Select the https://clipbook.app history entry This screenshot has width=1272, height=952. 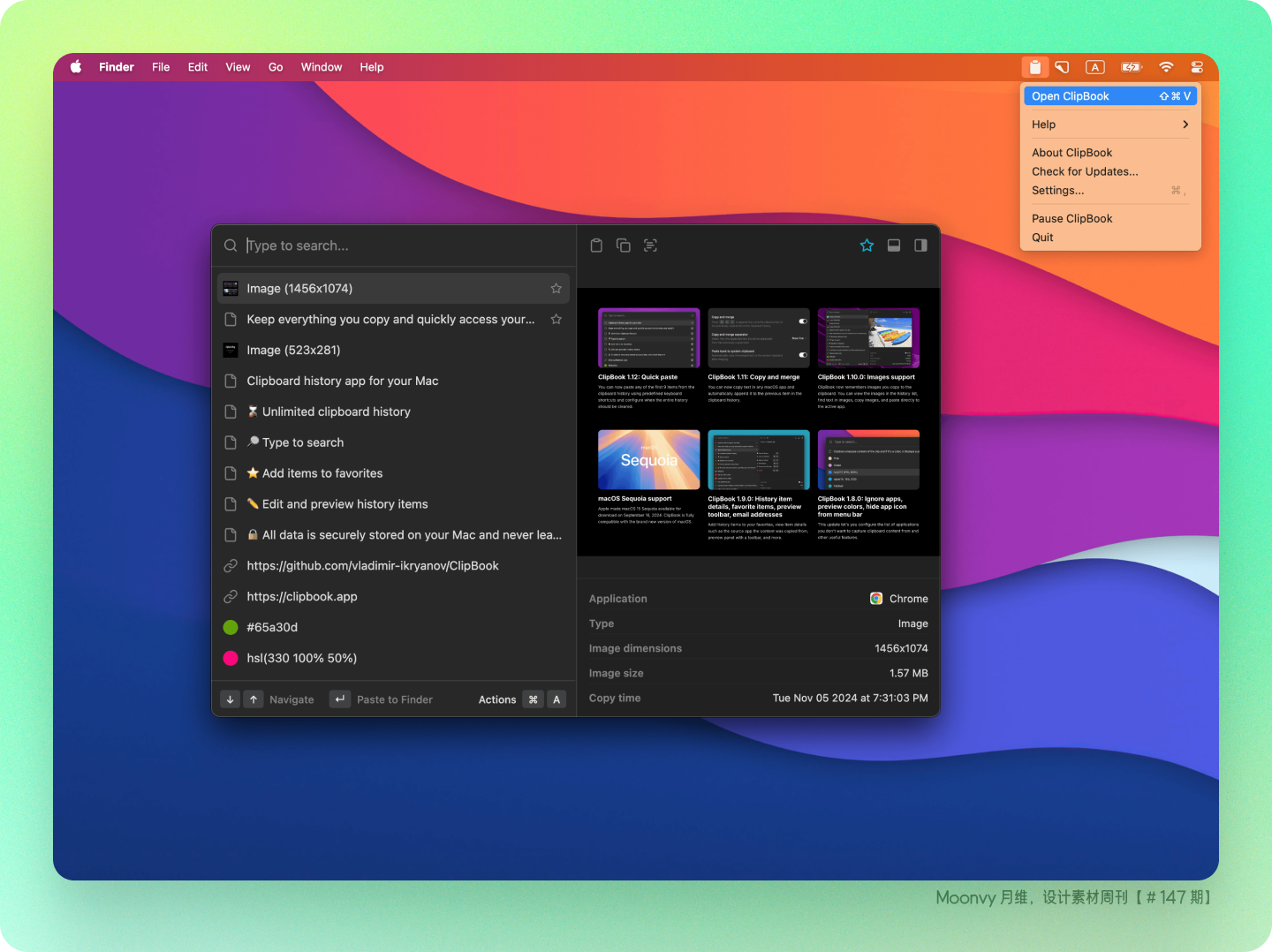tap(393, 597)
